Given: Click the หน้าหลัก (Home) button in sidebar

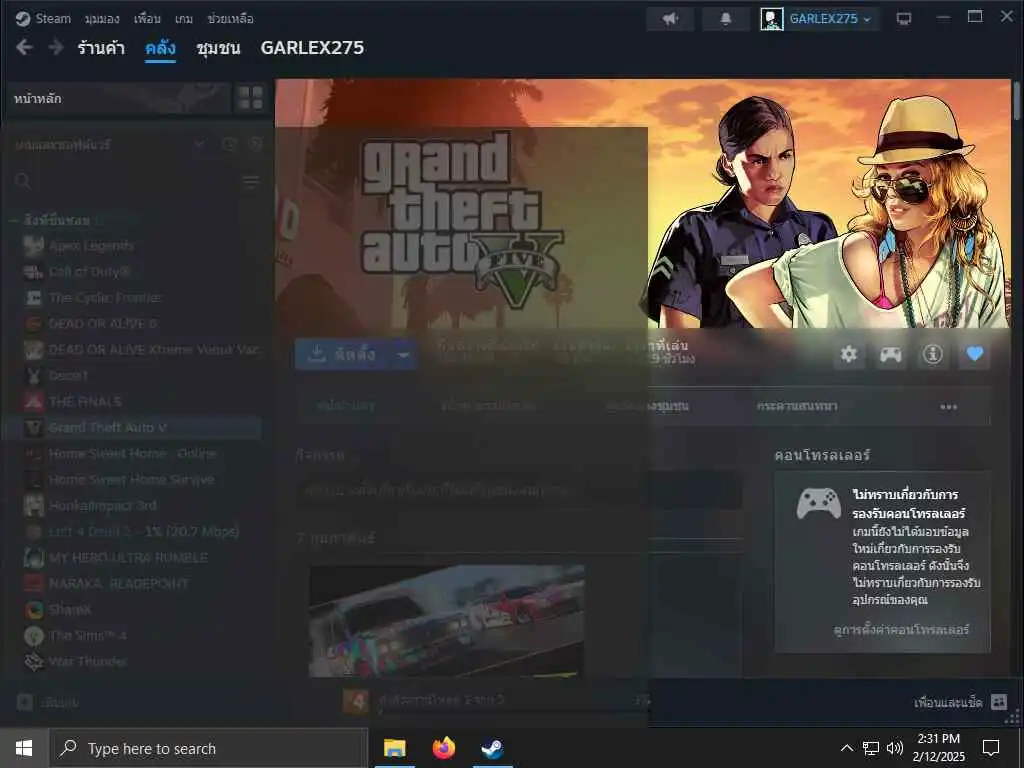Looking at the screenshot, I should [x=118, y=99].
